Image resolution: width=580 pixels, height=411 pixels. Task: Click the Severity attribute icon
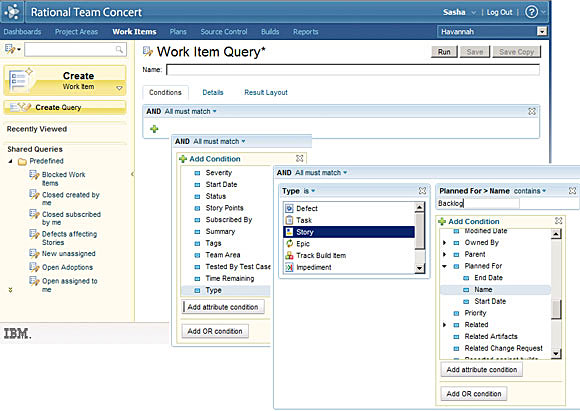click(197, 173)
